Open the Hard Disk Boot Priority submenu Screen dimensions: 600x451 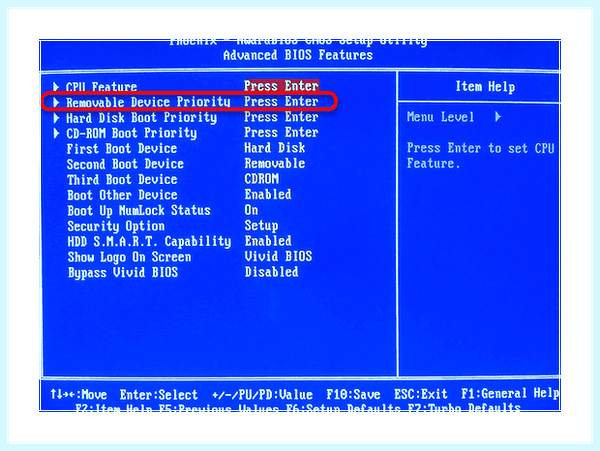coord(142,118)
